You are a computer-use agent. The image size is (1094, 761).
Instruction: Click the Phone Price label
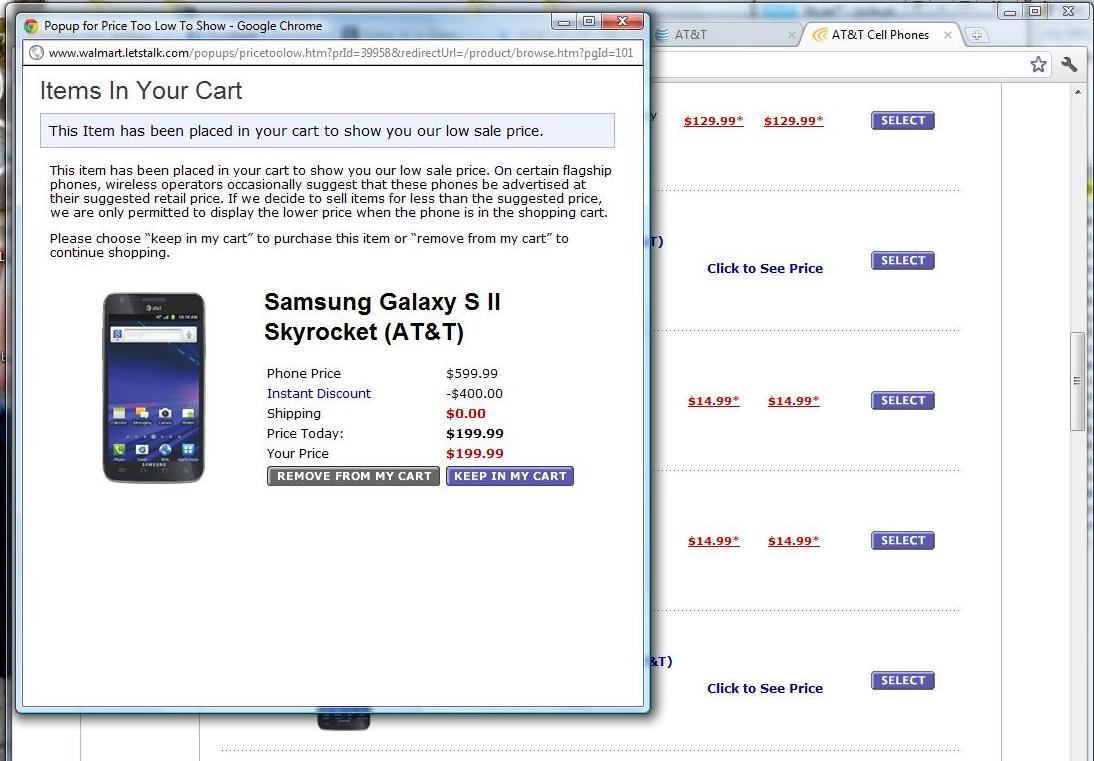point(304,374)
